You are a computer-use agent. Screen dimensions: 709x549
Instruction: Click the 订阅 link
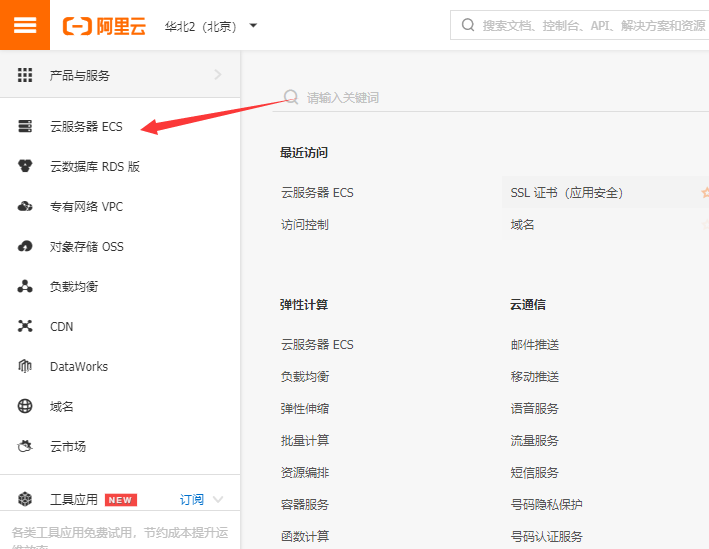click(192, 500)
